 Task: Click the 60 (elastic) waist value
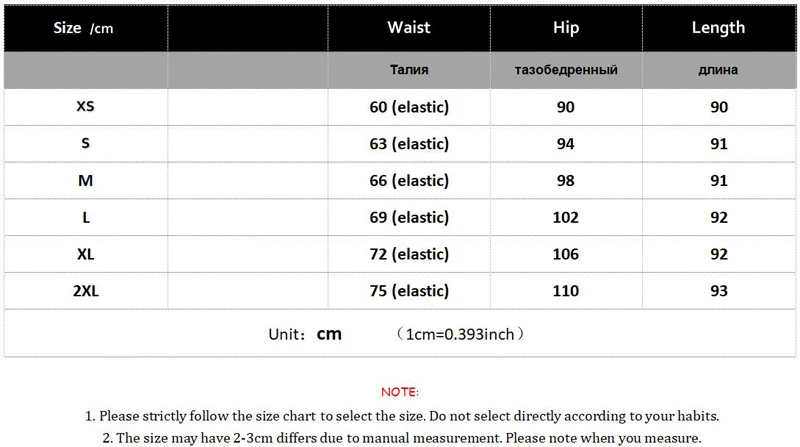coord(409,107)
